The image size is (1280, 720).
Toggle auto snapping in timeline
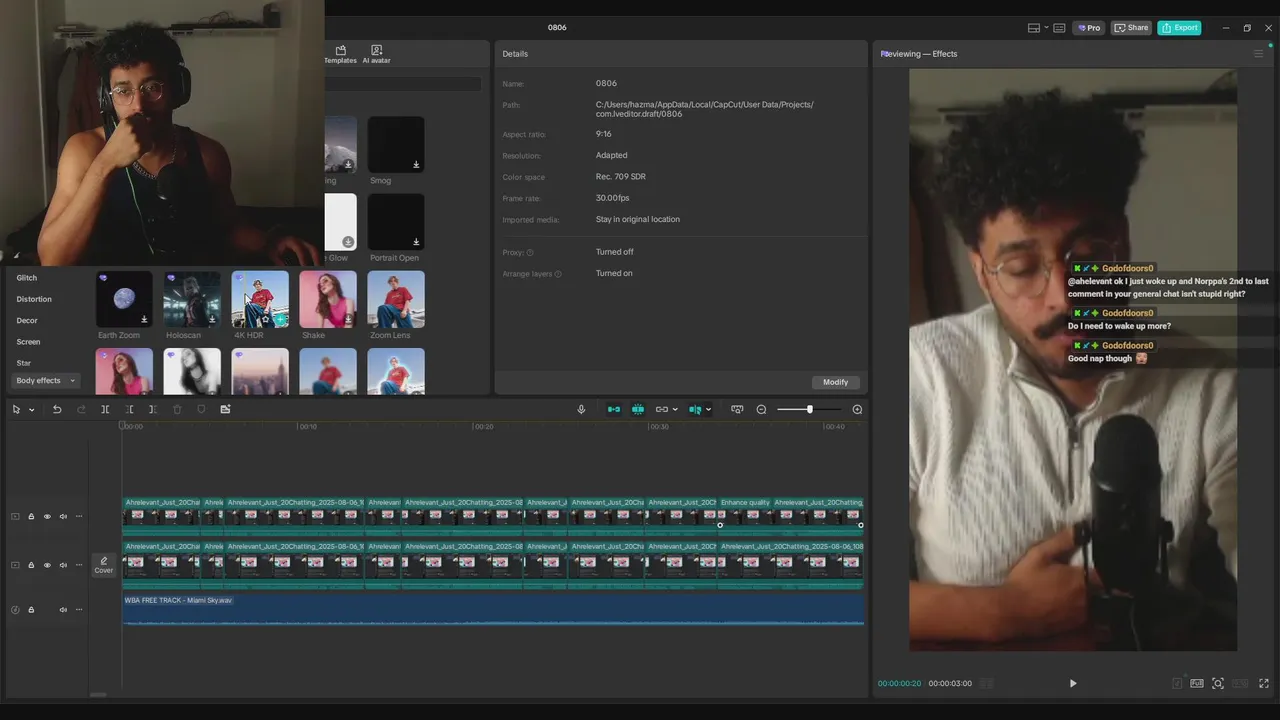638,409
